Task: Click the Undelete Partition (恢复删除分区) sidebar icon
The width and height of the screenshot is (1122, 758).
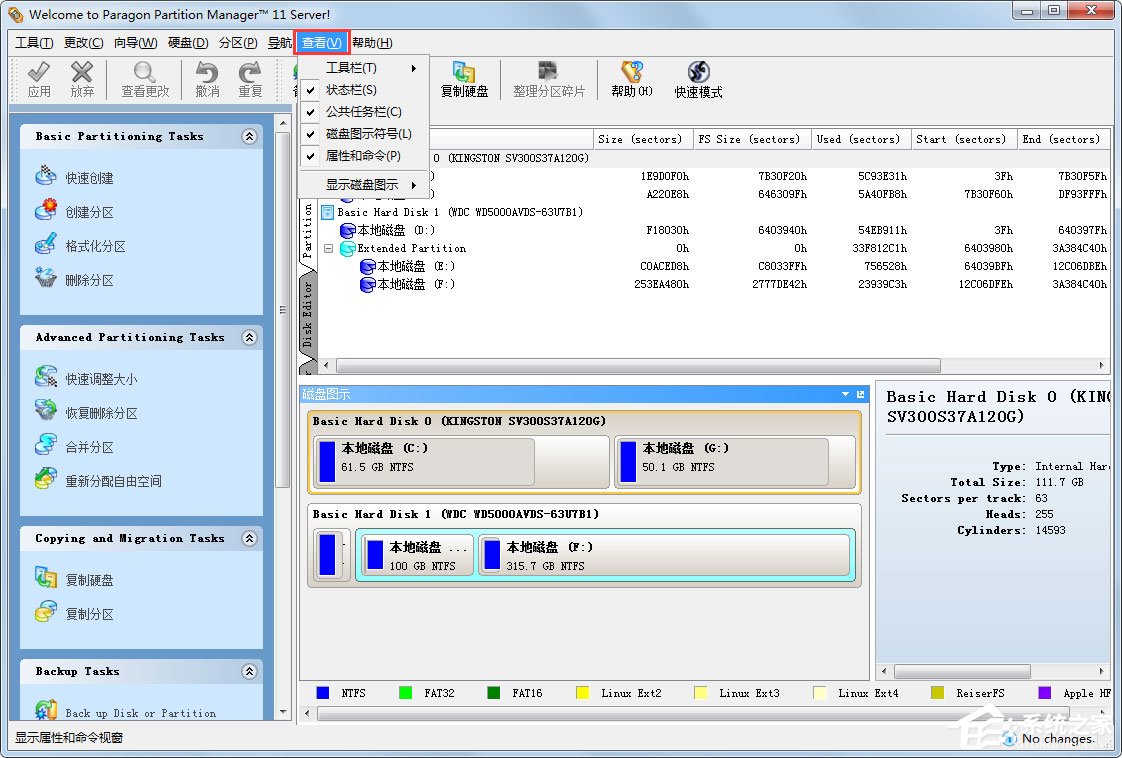Action: click(x=46, y=411)
